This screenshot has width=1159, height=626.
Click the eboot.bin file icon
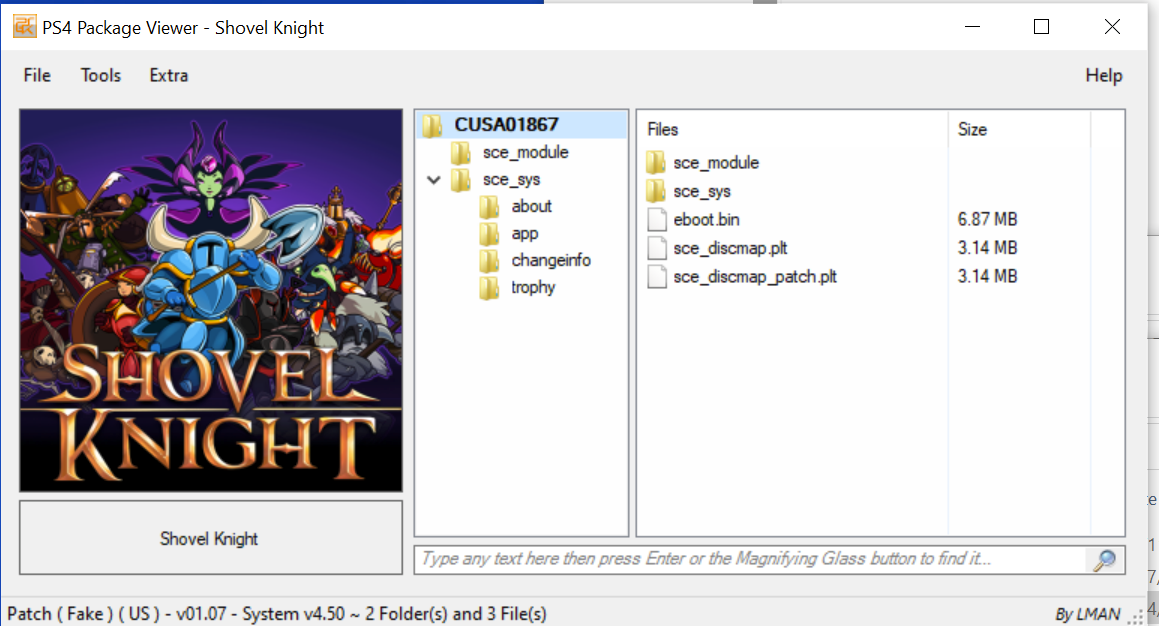656,220
